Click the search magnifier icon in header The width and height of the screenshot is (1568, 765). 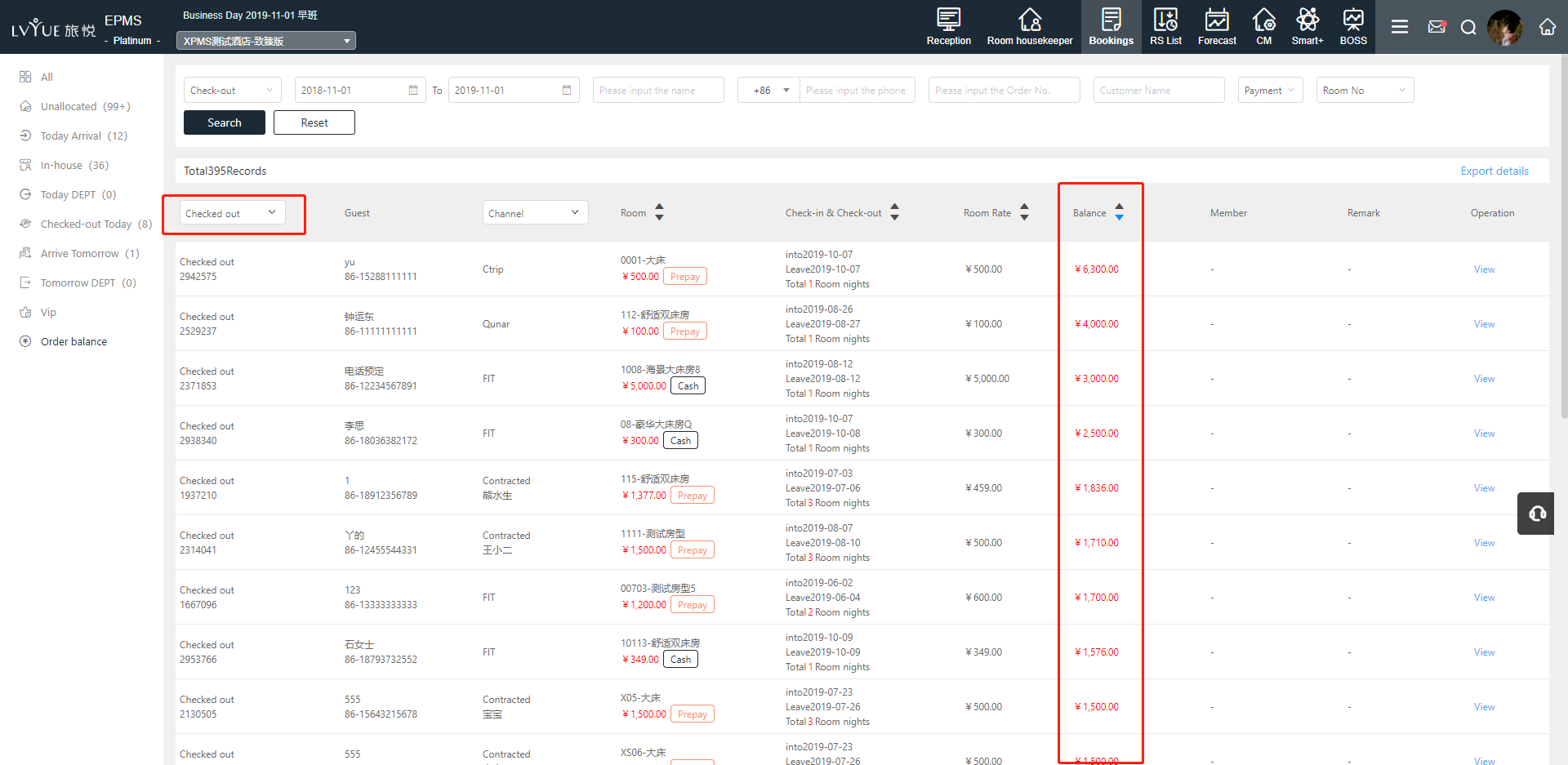[1468, 27]
